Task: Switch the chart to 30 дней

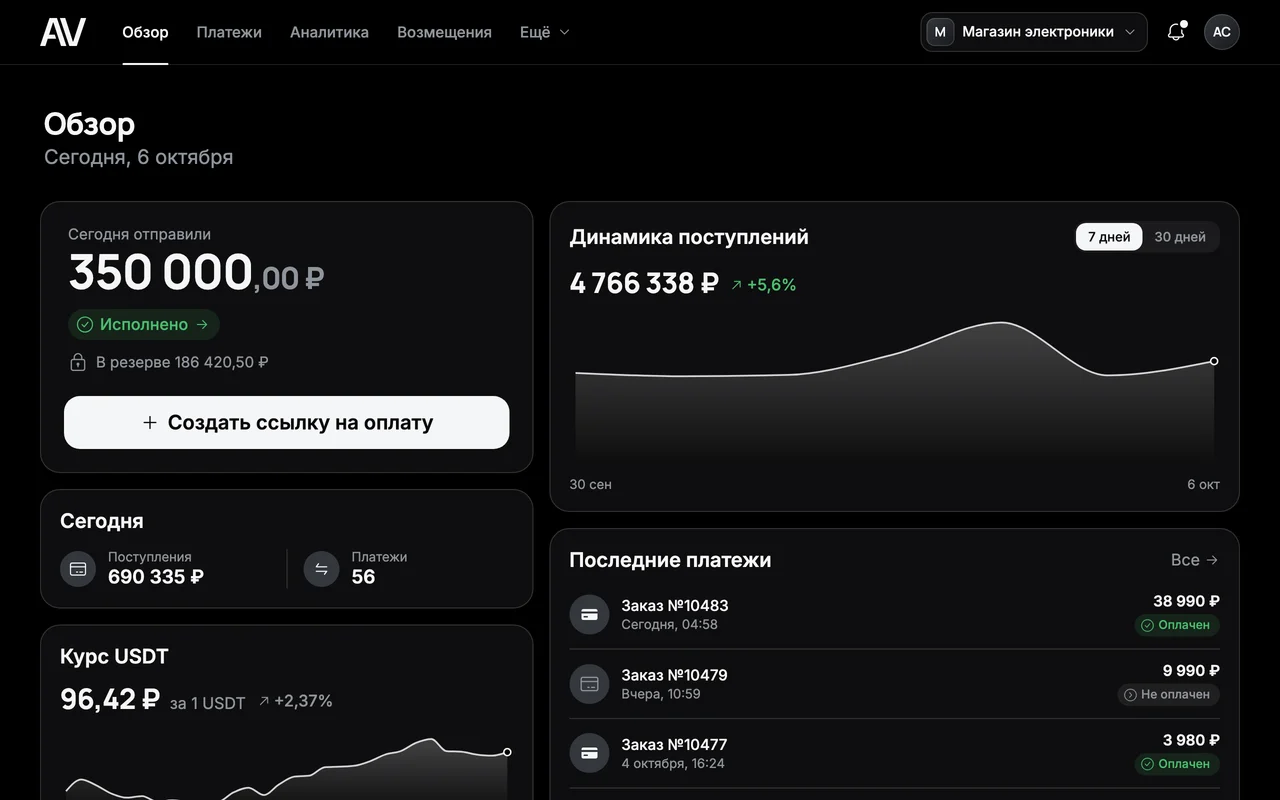Action: click(1180, 237)
